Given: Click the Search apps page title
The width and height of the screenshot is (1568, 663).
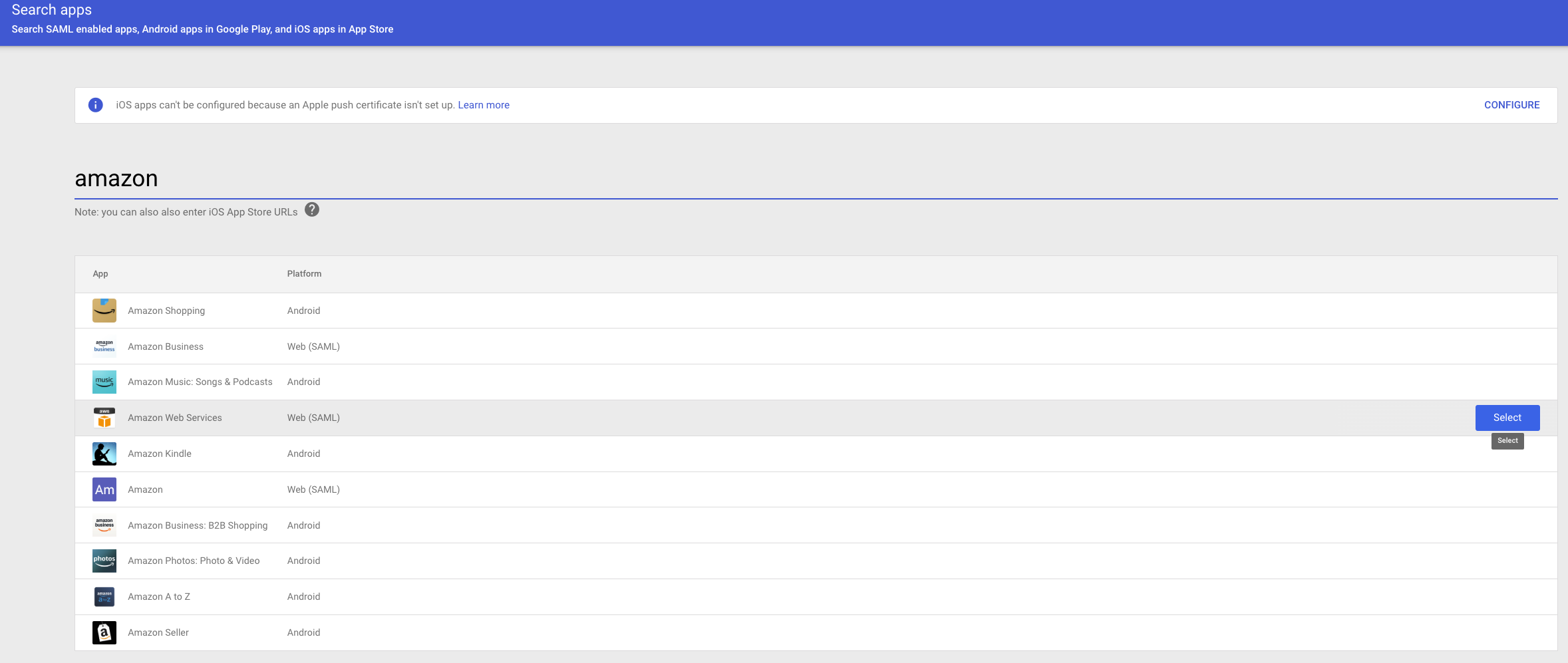Looking at the screenshot, I should [x=52, y=10].
